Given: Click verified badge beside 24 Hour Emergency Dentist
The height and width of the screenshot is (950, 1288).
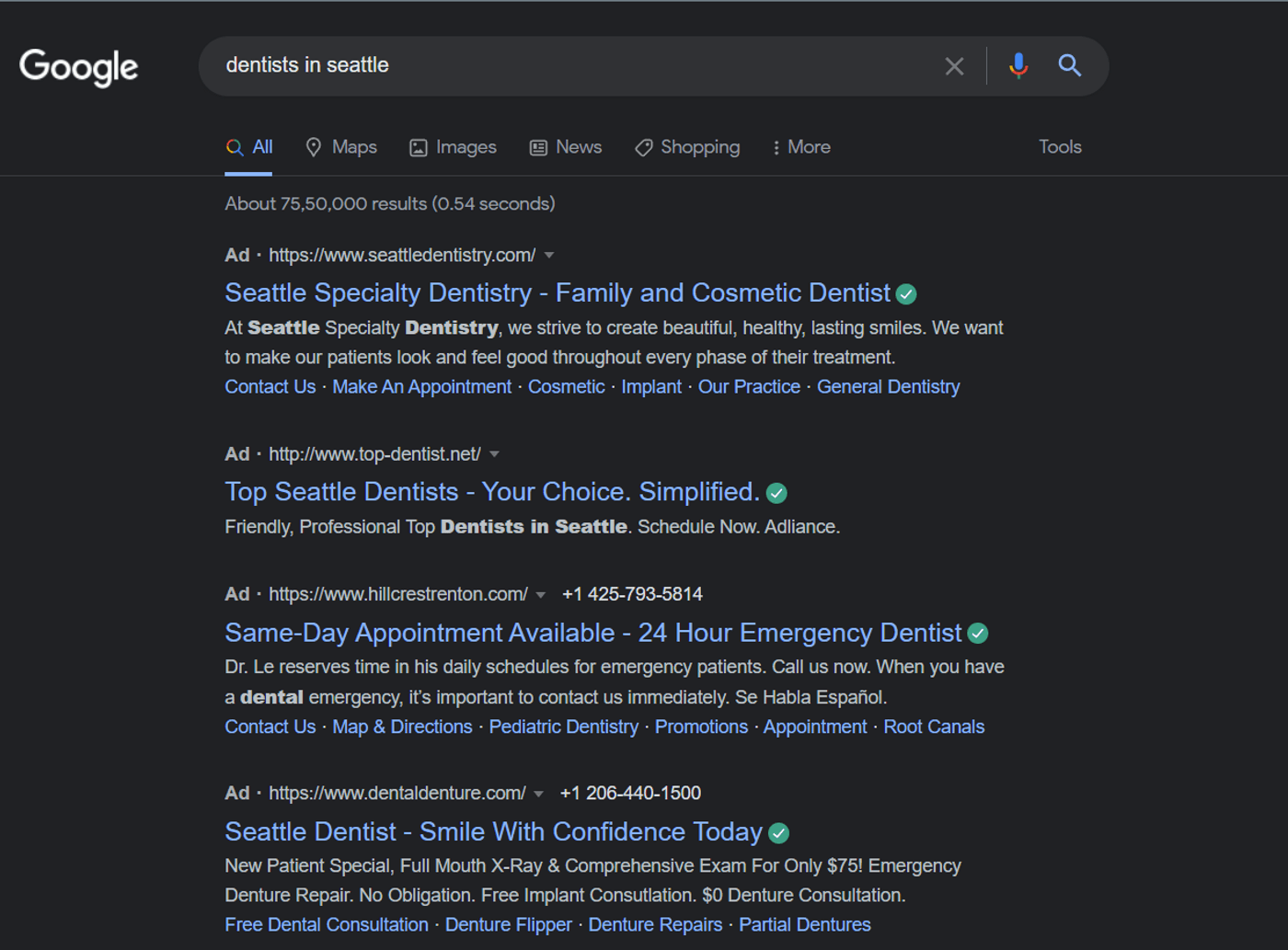Looking at the screenshot, I should [978, 634].
